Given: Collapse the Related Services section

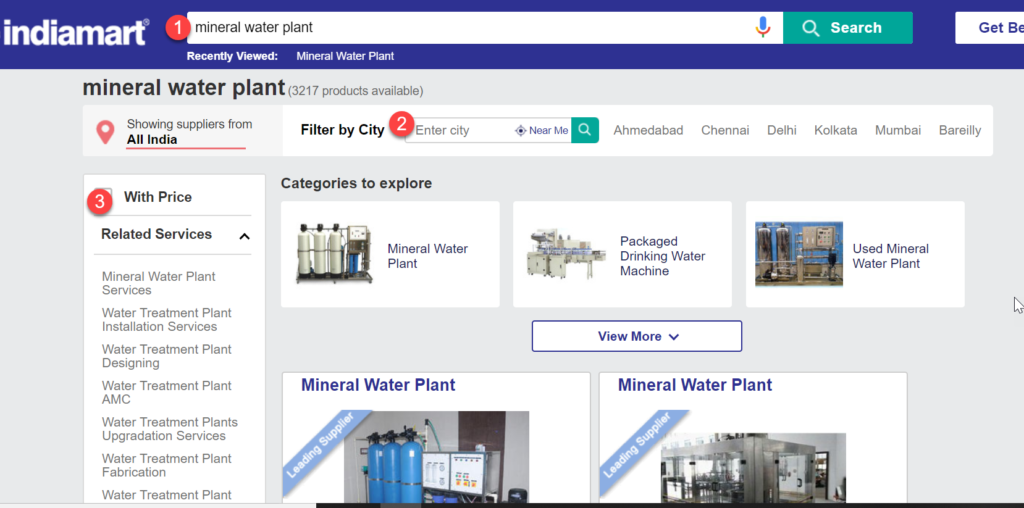Looking at the screenshot, I should point(244,236).
